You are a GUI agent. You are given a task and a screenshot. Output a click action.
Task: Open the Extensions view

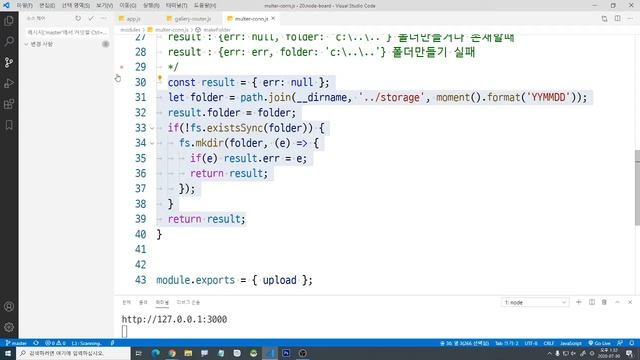pyautogui.click(x=9, y=104)
